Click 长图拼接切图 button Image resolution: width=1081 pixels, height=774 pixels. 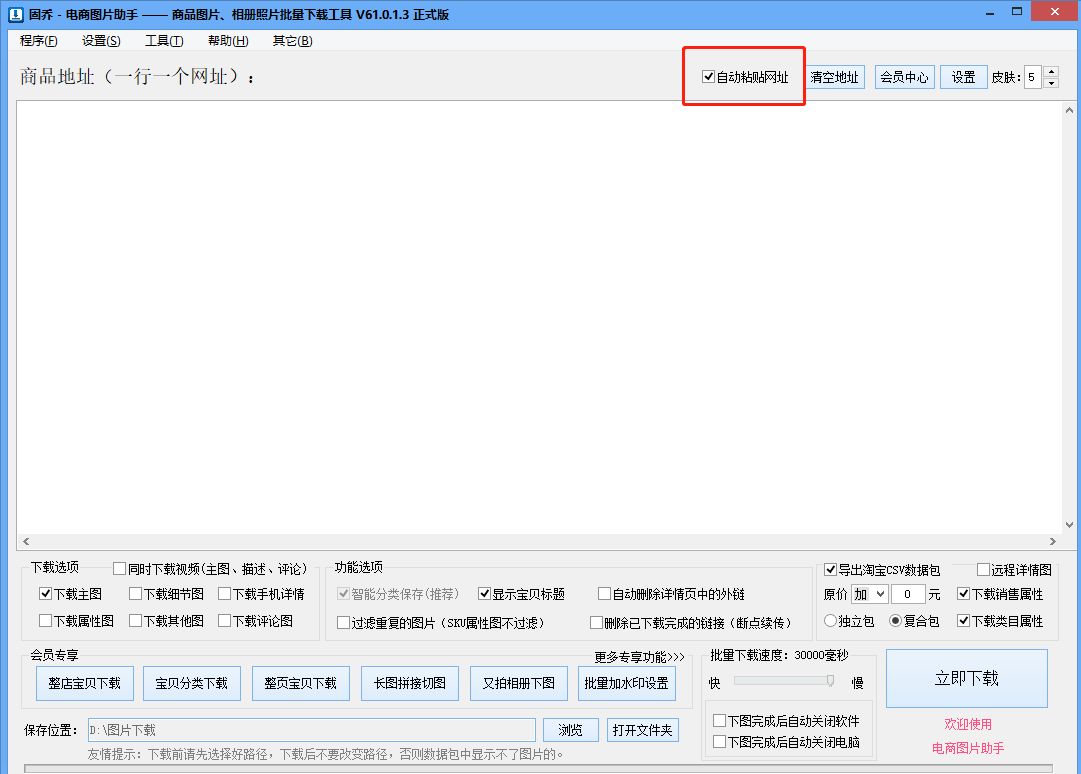pos(410,683)
